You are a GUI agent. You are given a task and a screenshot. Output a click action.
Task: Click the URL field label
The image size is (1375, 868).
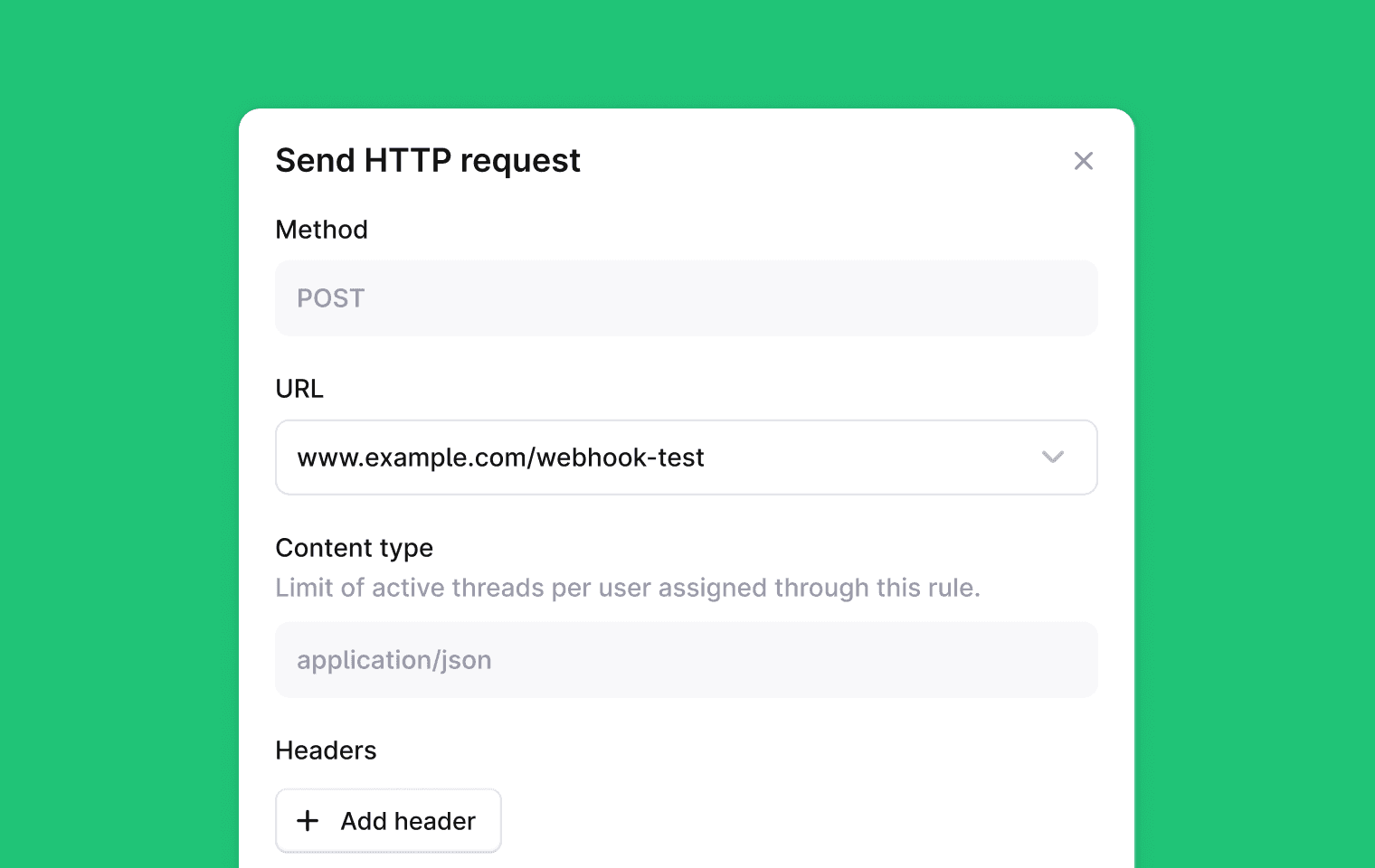point(299,389)
